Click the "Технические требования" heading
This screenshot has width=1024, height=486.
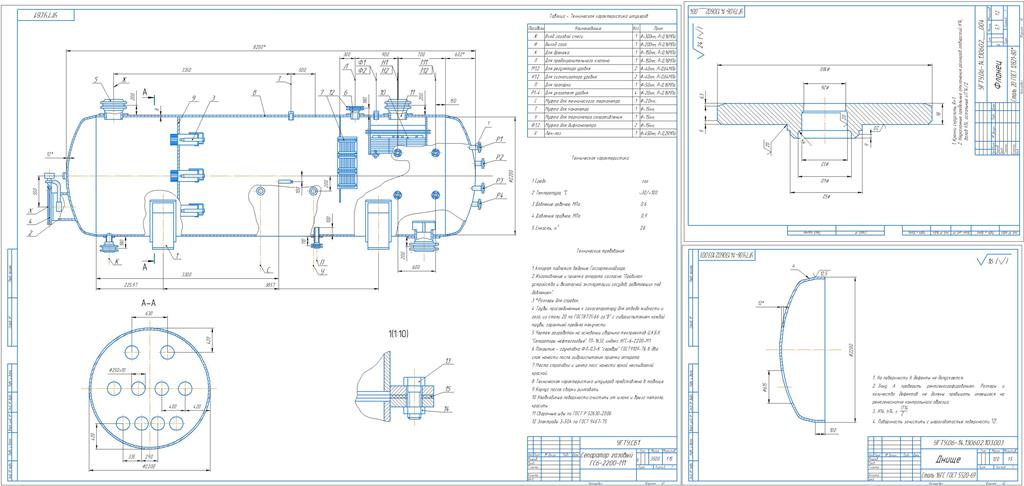(601, 251)
